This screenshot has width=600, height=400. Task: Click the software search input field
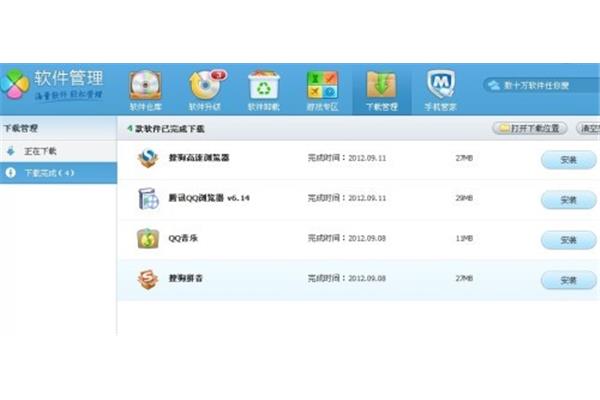click(x=541, y=85)
